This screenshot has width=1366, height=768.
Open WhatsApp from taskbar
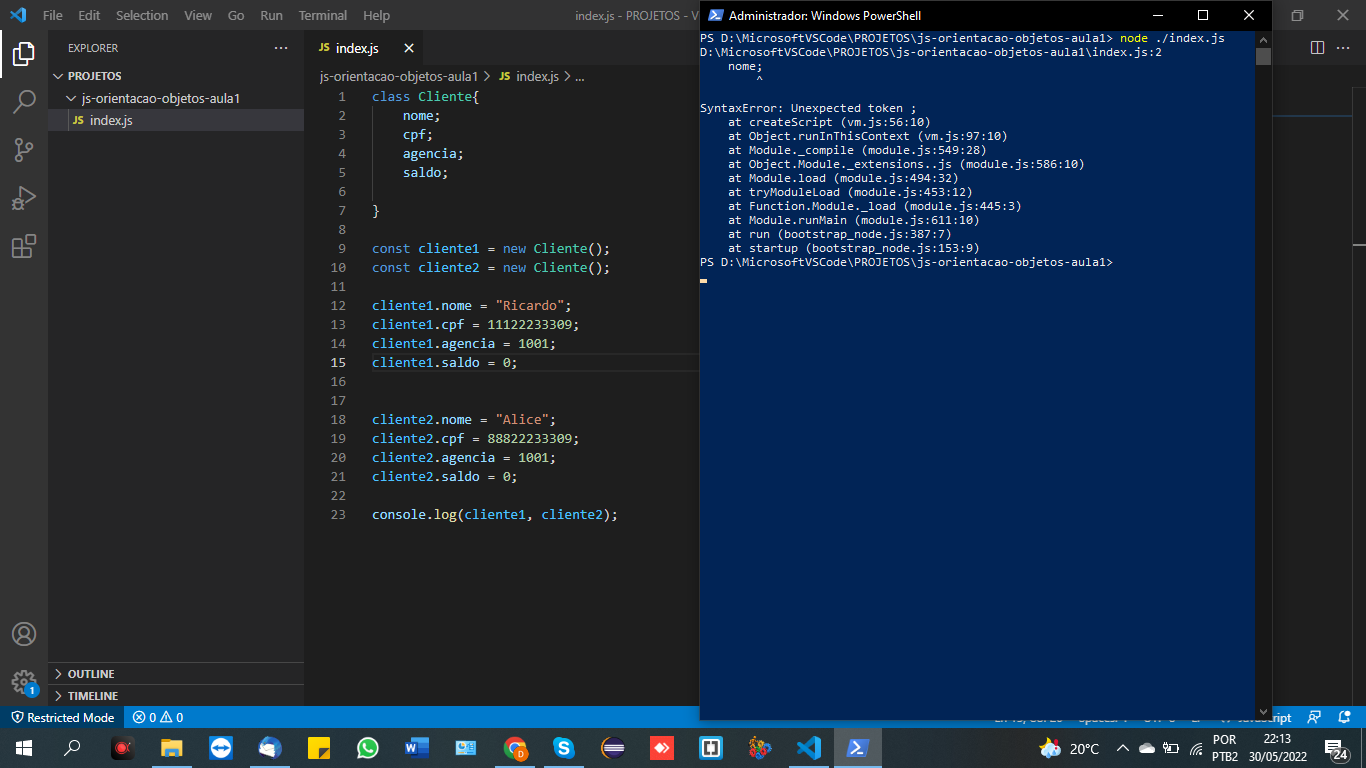click(368, 748)
